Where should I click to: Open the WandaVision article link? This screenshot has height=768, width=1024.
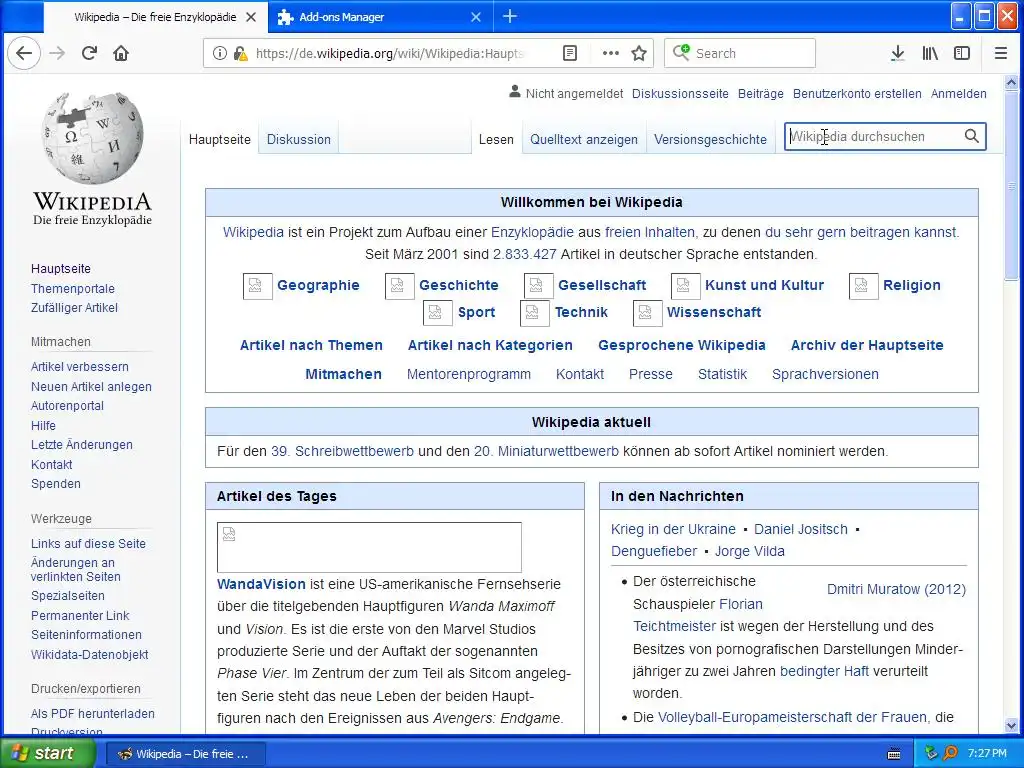point(261,584)
